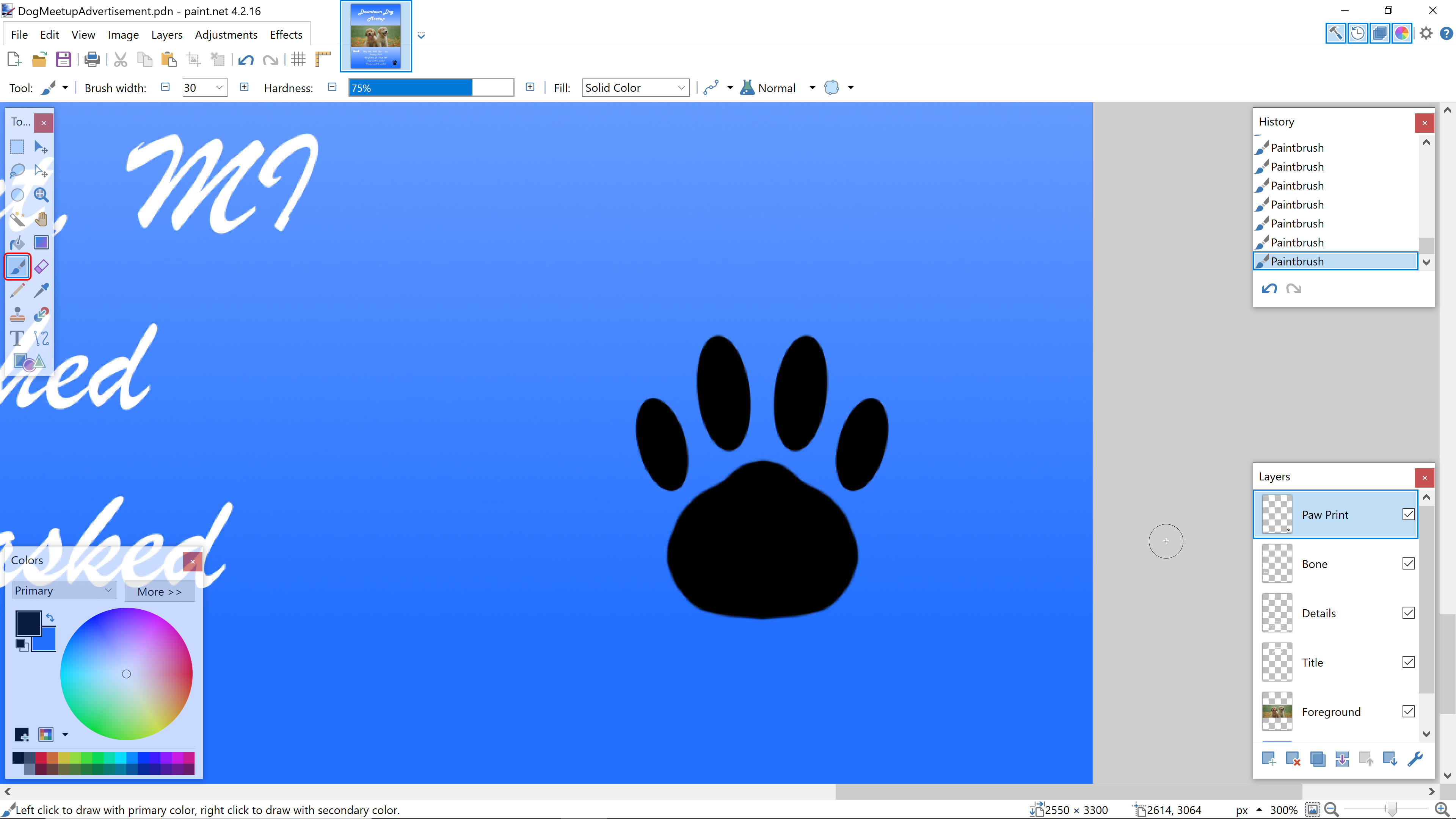Screen dimensions: 1456x819
Task: Select the Eraser tool
Action: 41,267
